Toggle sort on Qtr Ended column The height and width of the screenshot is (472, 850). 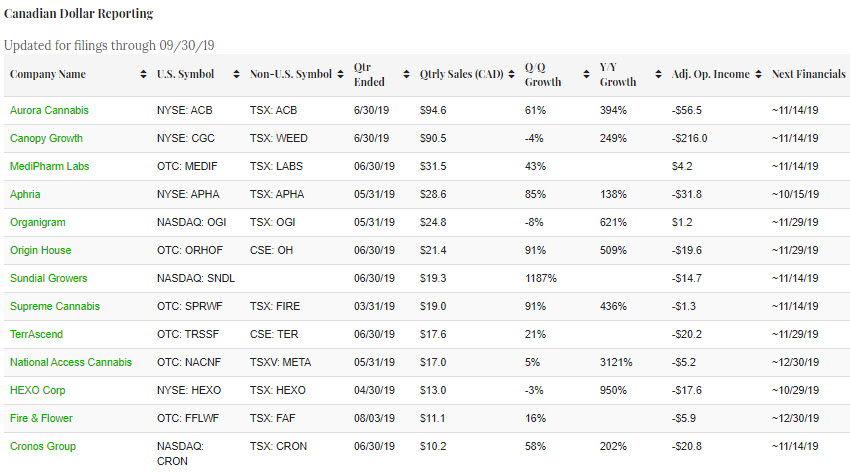point(407,75)
